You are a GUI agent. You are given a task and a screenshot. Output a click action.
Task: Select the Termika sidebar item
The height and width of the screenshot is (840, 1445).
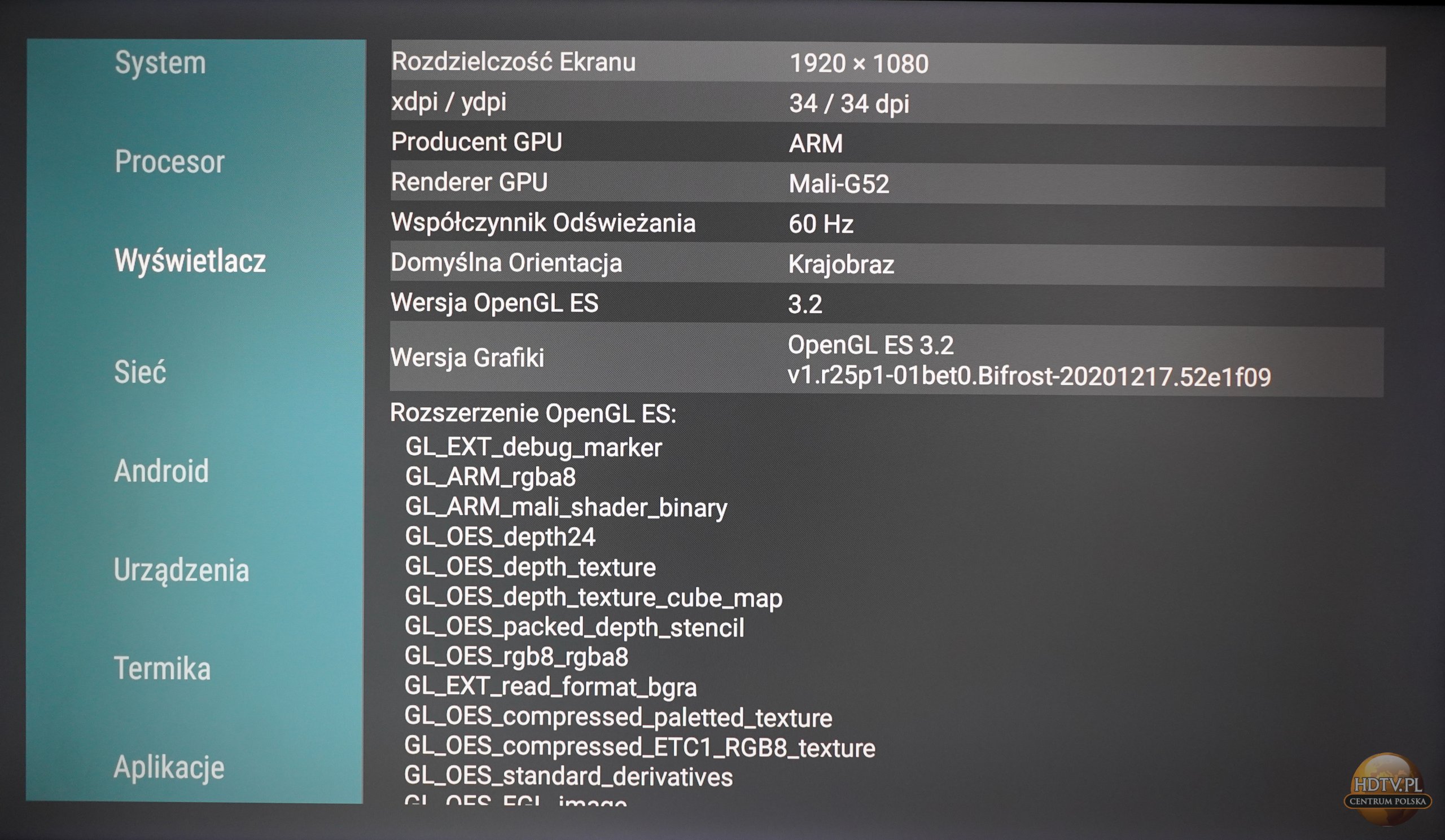tap(161, 667)
